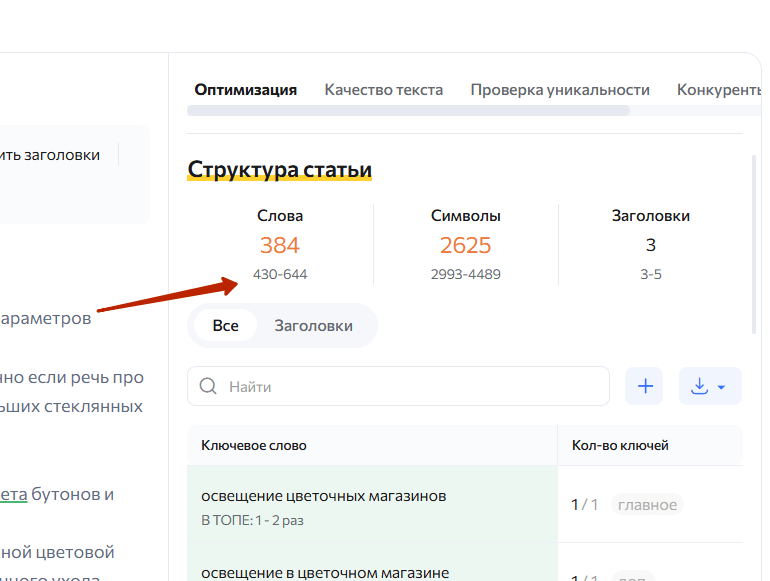Select keyword row 'освещение цветочных магазинов'
Image resolution: width=770 pixels, height=581 pixels.
323,496
